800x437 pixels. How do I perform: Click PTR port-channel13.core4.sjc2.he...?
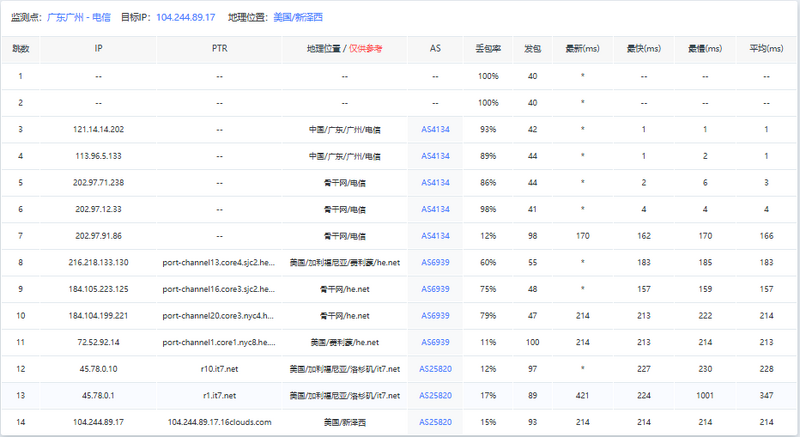coord(219,262)
